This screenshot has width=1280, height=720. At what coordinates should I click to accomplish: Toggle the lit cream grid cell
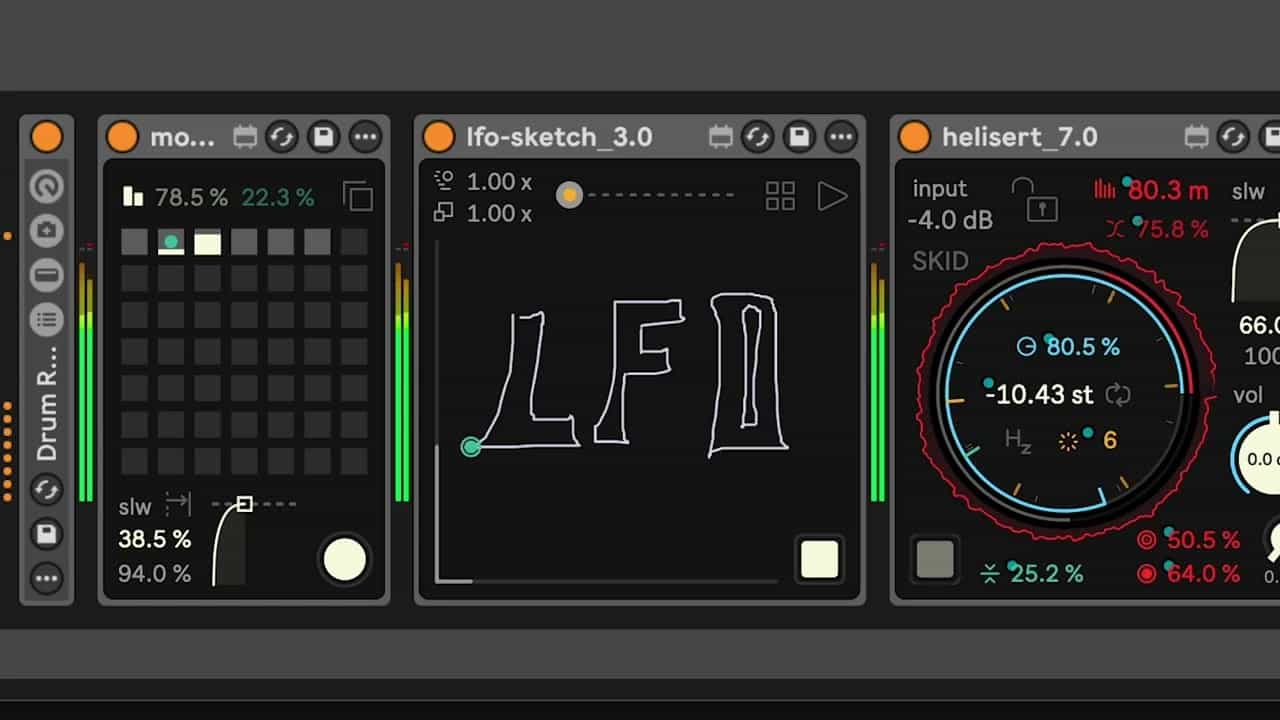(x=207, y=241)
